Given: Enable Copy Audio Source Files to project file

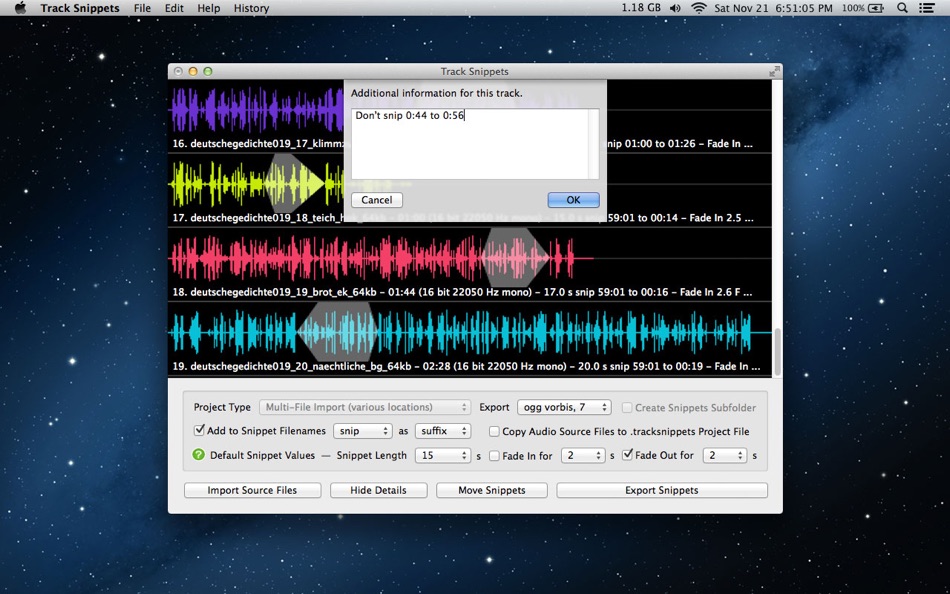Looking at the screenshot, I should 494,431.
